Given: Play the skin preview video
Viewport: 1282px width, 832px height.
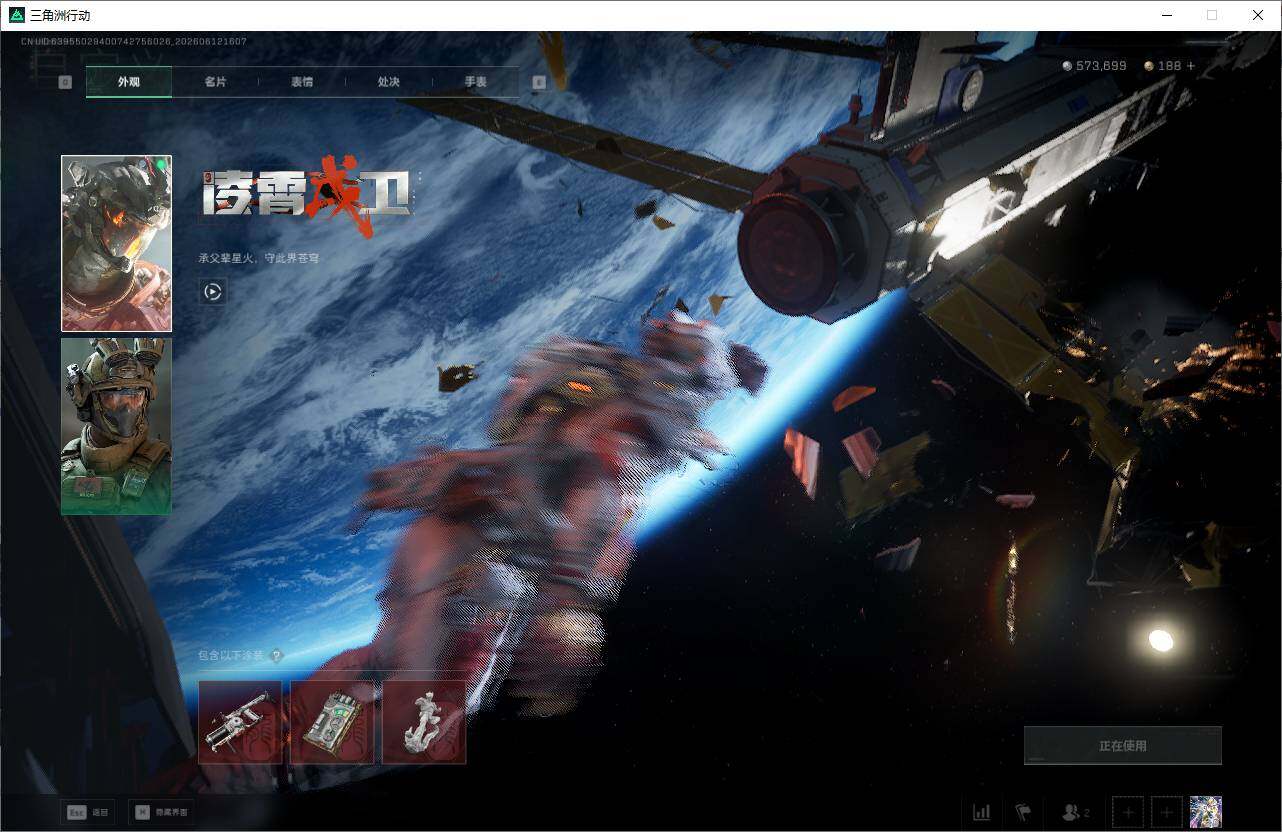Looking at the screenshot, I should (212, 291).
